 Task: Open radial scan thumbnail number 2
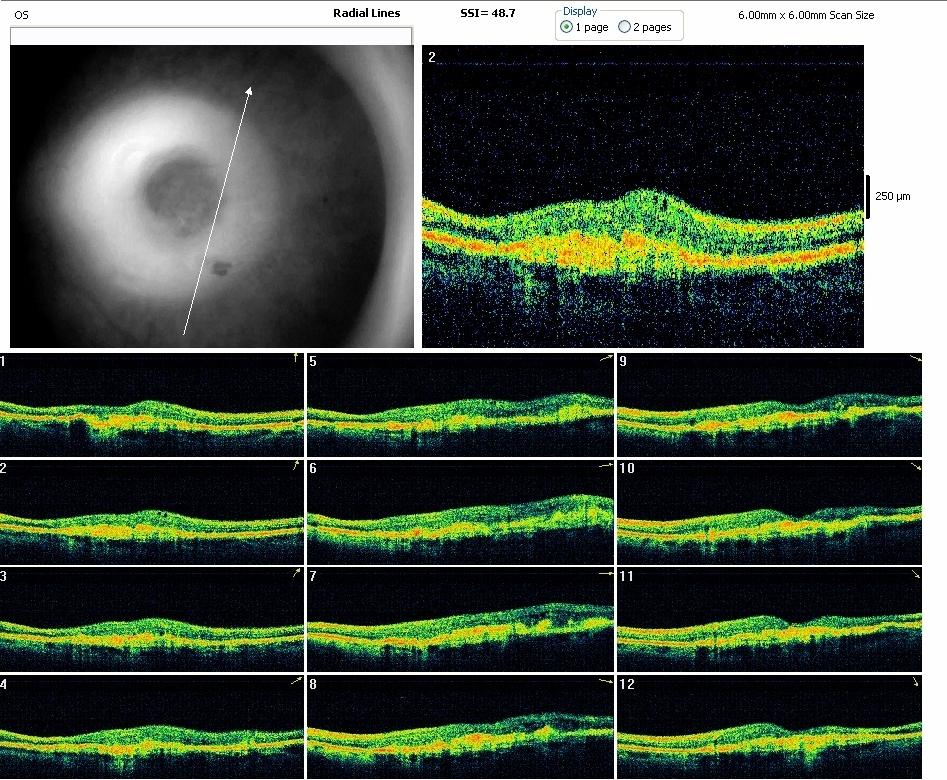(x=151, y=512)
